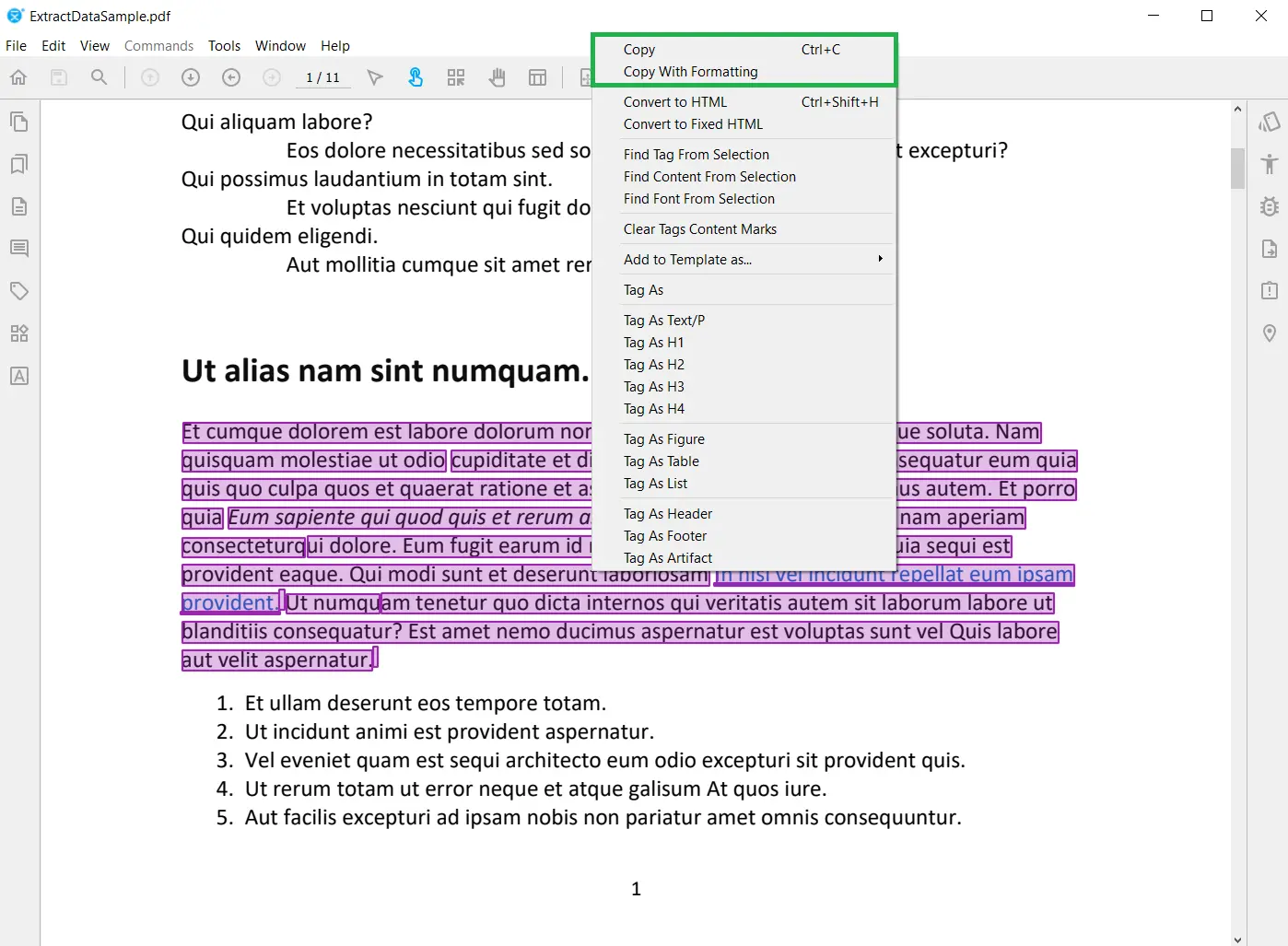Click the table layout tool icon

click(x=538, y=77)
